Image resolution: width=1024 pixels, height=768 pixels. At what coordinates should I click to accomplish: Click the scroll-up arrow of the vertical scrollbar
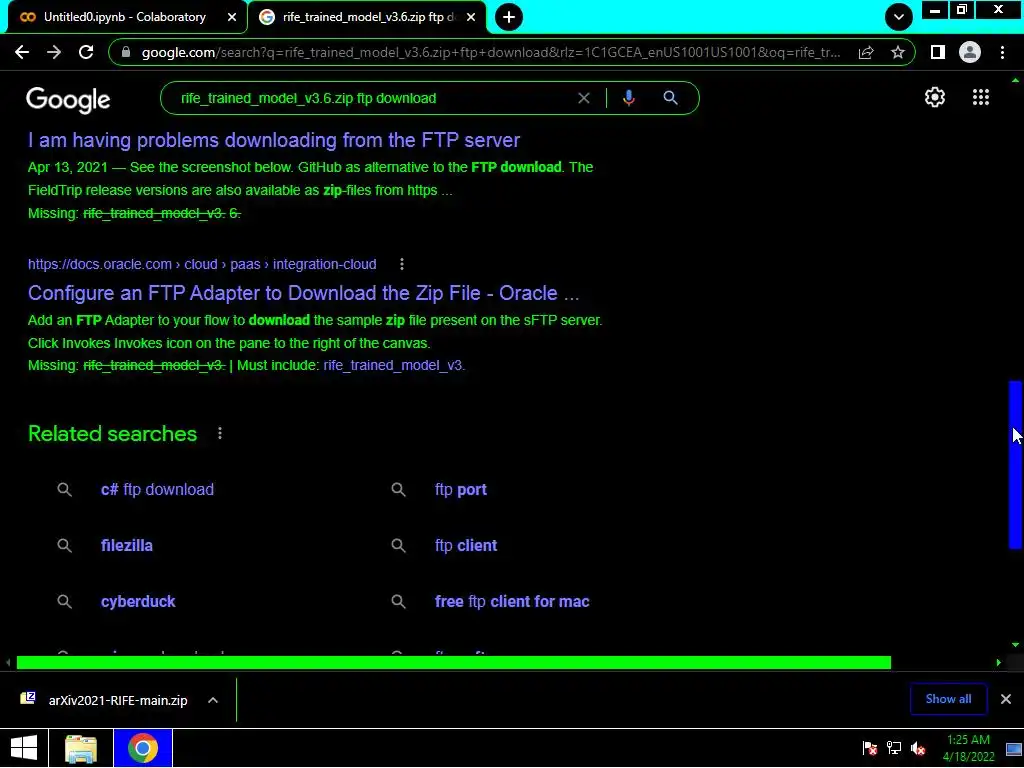click(1015, 80)
